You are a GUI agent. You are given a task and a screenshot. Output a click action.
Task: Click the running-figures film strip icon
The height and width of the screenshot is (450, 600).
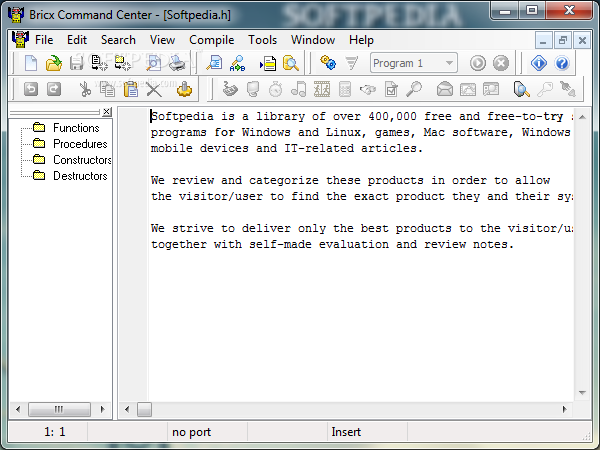tap(322, 89)
